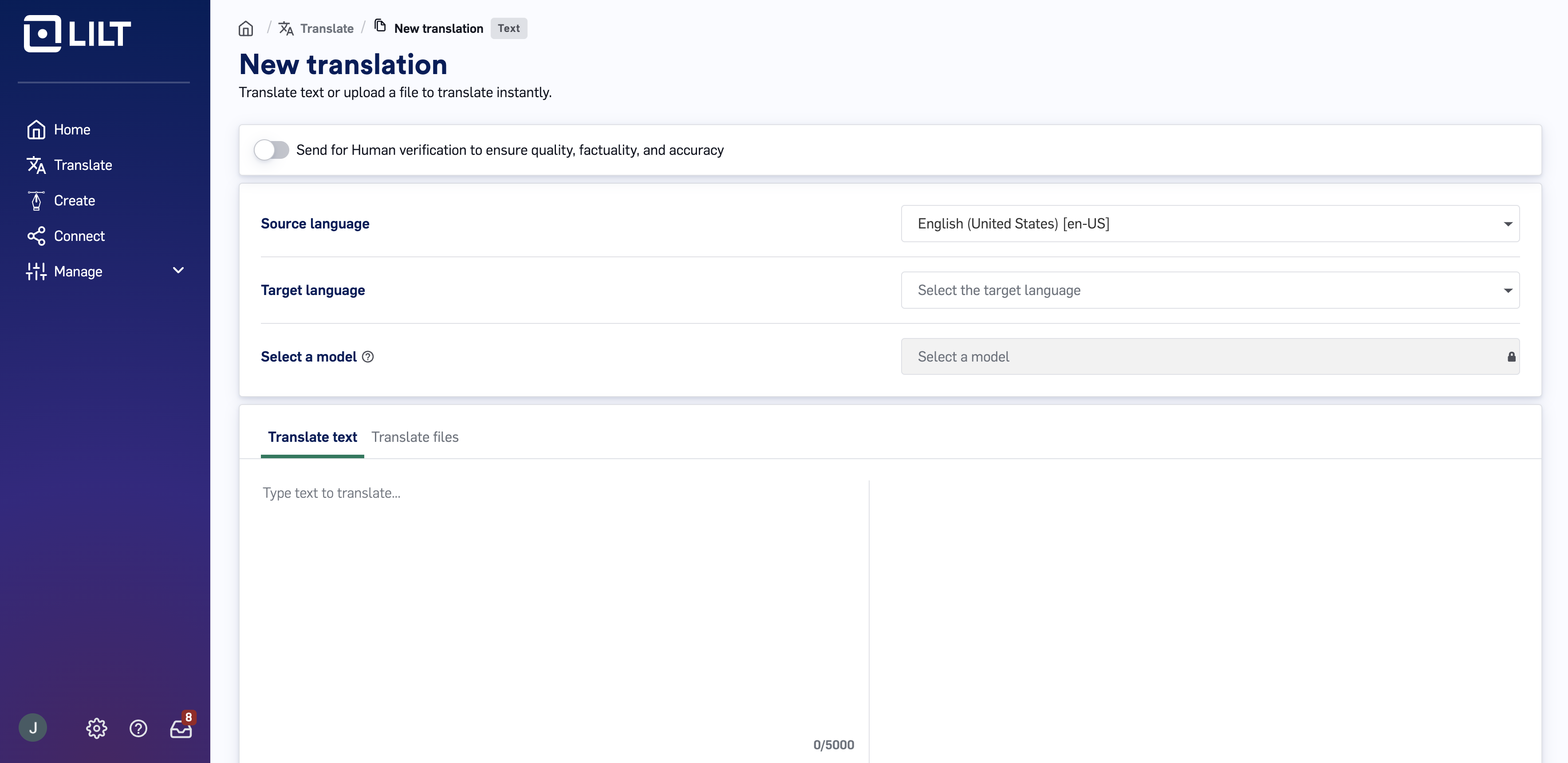This screenshot has width=1568, height=763.
Task: Open settings via the gear icon
Action: click(96, 728)
